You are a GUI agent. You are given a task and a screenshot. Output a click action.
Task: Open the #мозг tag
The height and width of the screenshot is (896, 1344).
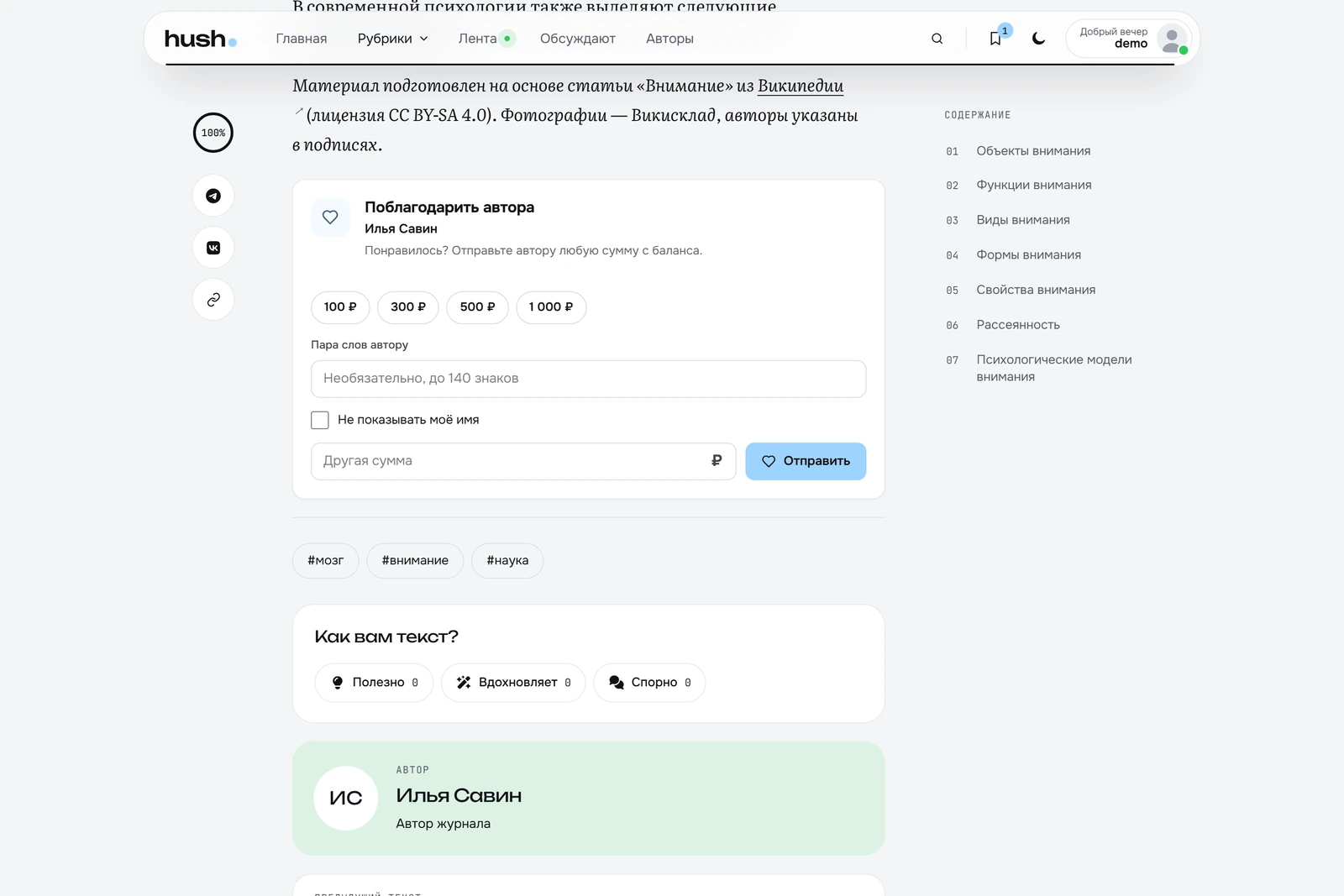coord(326,561)
